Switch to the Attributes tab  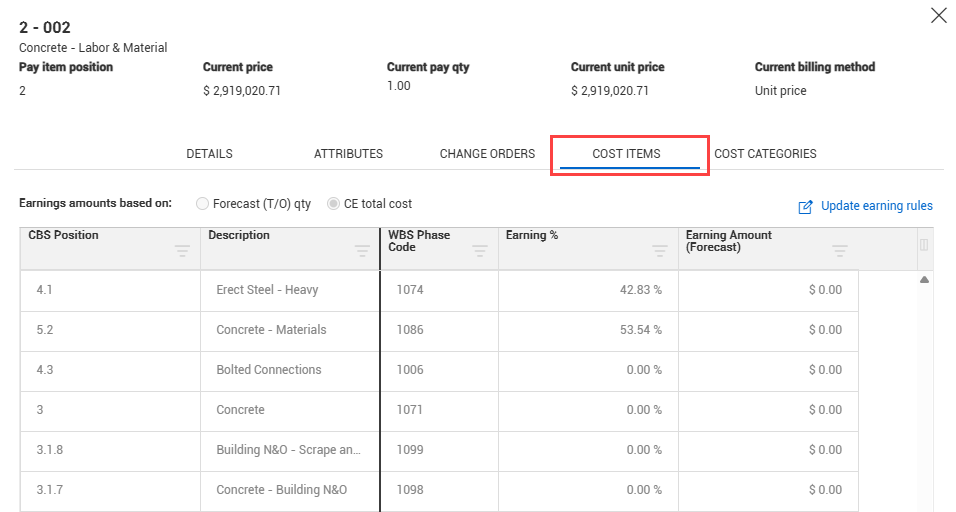(x=348, y=154)
